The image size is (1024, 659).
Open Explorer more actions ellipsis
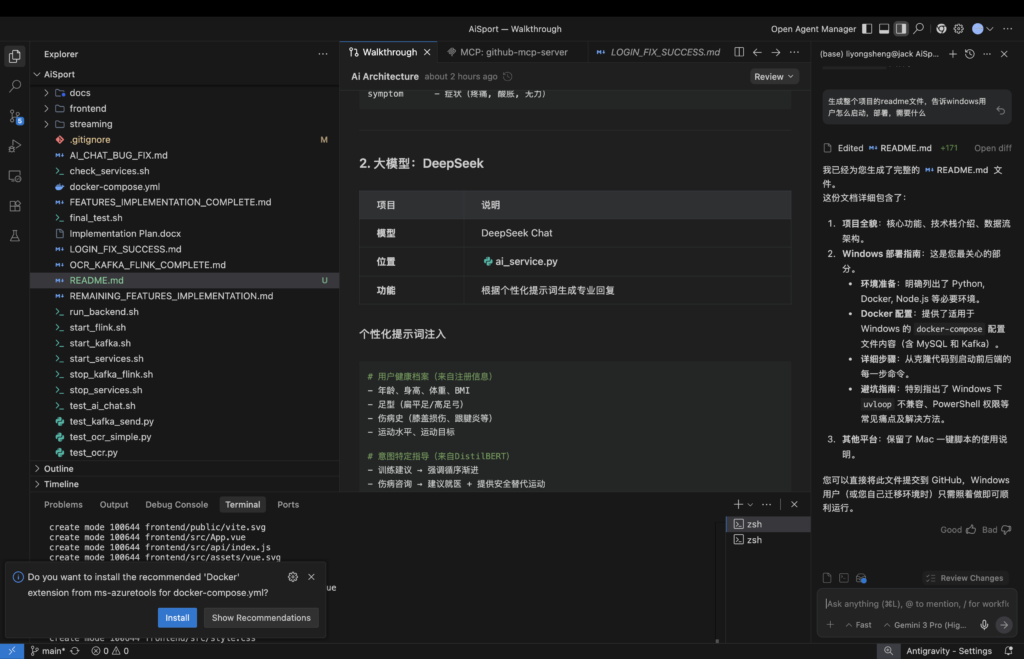[323, 54]
